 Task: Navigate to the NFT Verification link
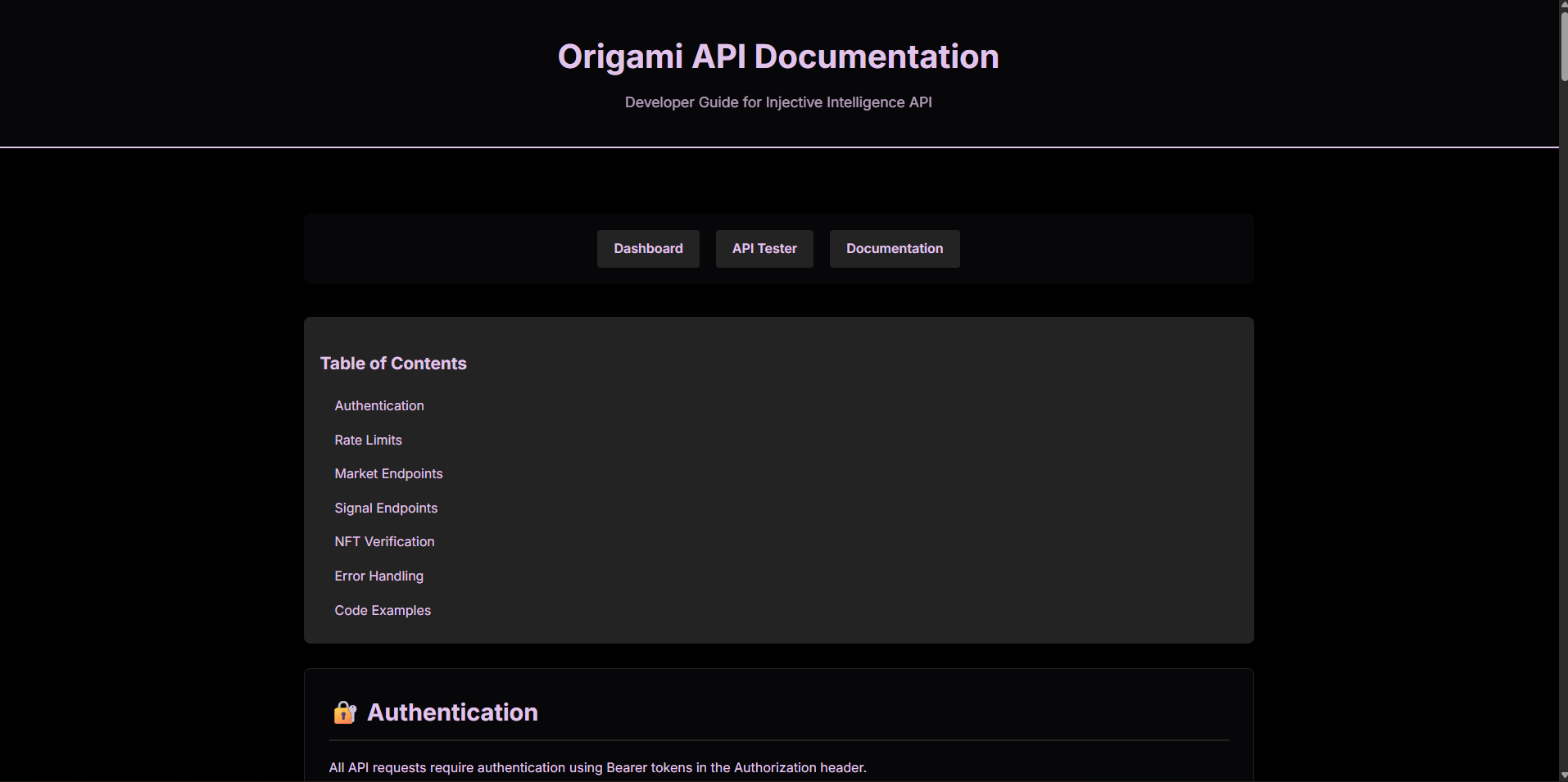tap(384, 542)
